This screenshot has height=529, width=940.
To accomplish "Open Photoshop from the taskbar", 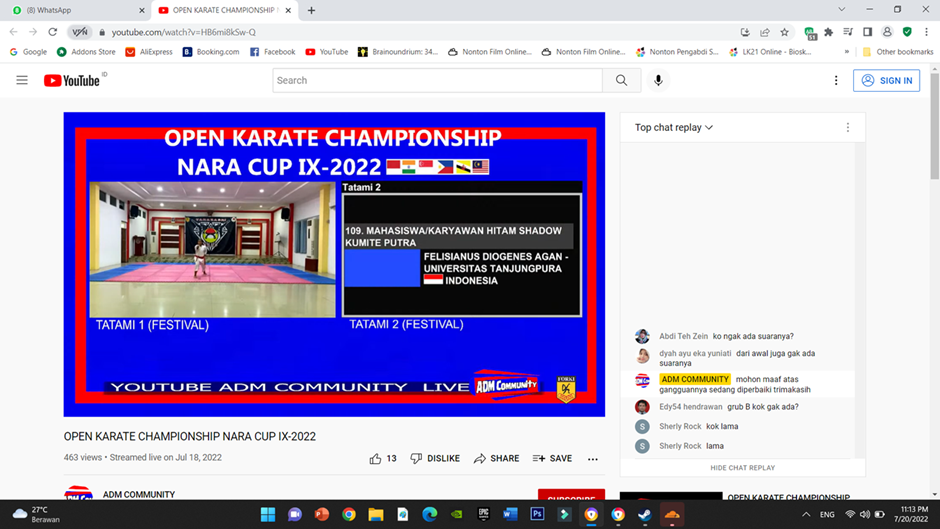I will (537, 514).
